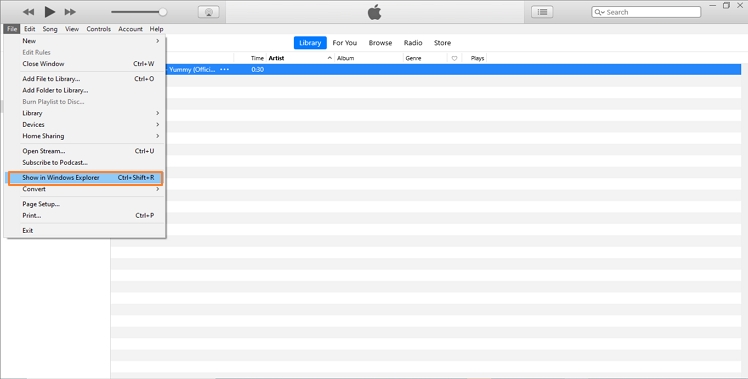Expand the Devices submenu
This screenshot has height=379, width=748.
85,125
